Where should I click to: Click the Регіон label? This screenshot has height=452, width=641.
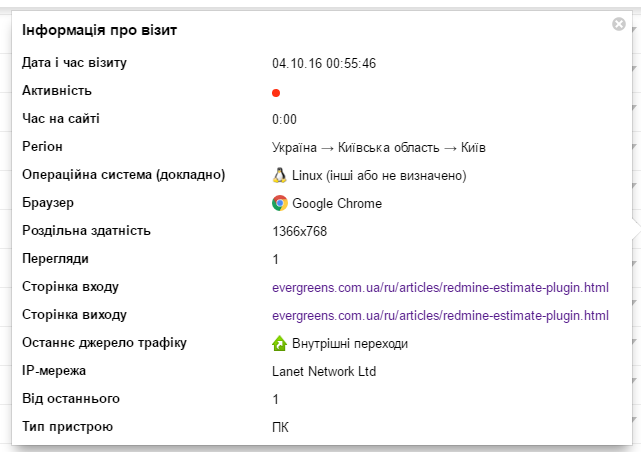[42, 146]
